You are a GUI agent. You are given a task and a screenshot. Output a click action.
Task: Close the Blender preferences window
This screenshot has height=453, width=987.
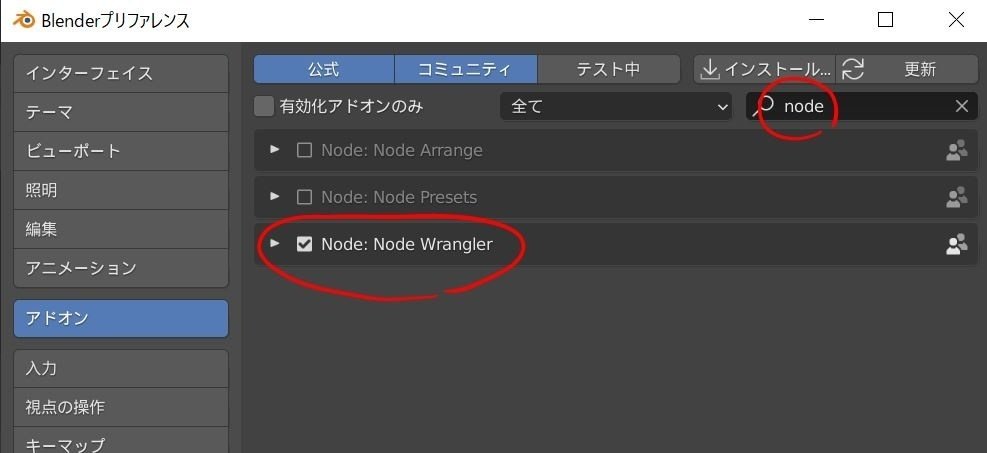(956, 20)
